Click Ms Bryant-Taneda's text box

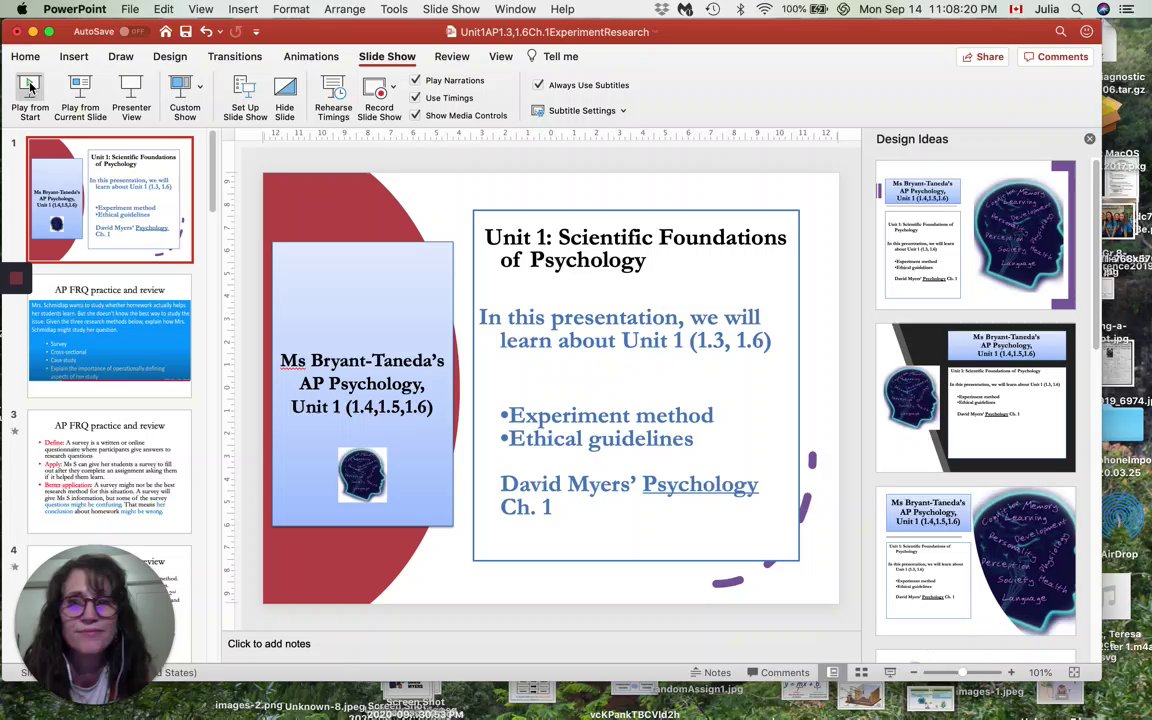[x=362, y=384]
